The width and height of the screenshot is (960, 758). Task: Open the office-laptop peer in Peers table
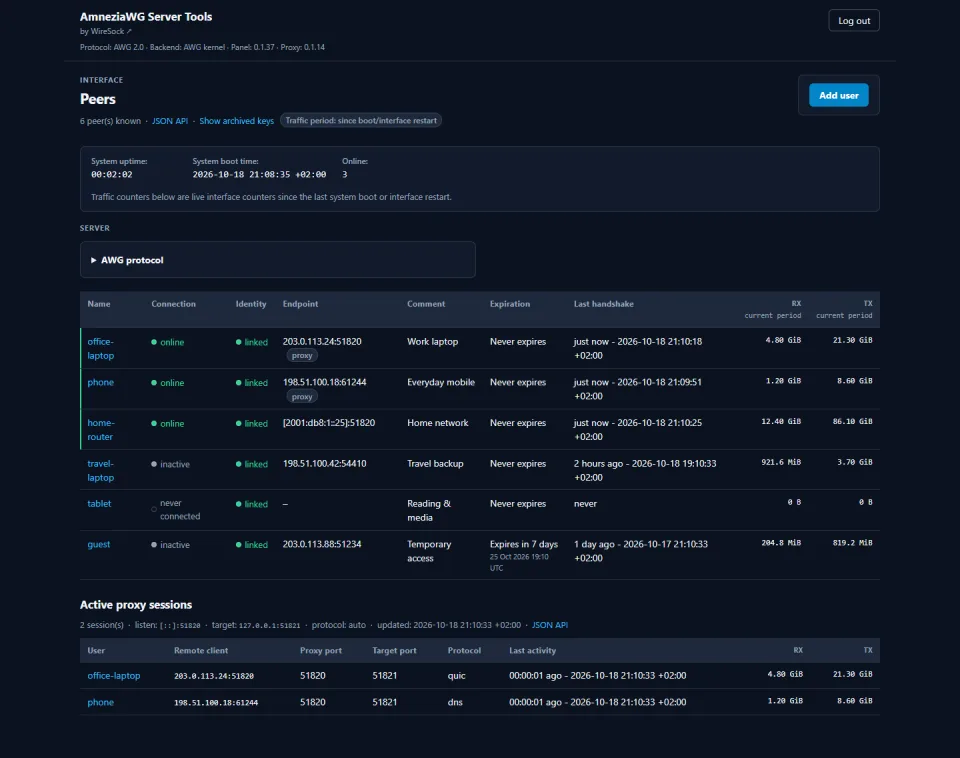(100, 348)
